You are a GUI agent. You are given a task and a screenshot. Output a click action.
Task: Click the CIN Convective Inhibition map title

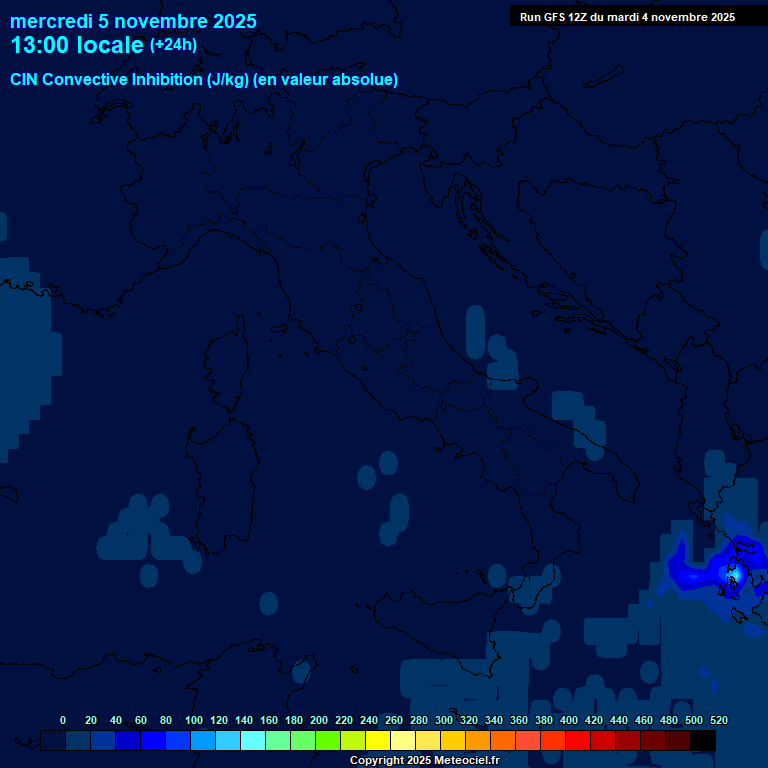(x=204, y=79)
